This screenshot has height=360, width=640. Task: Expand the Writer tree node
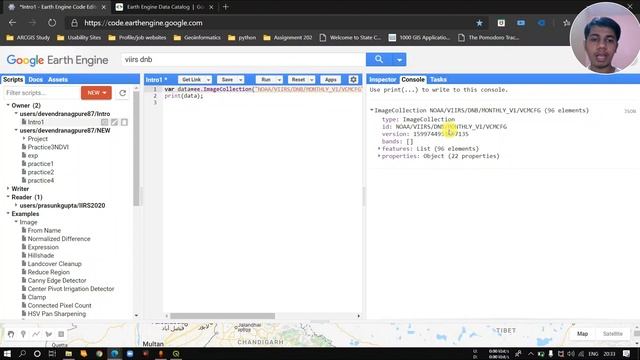point(8,189)
